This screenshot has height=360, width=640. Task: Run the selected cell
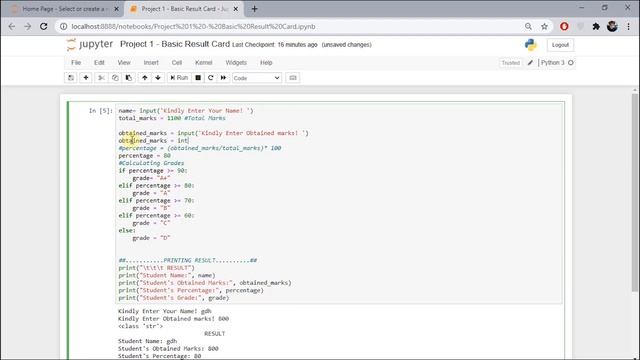[x=179, y=78]
